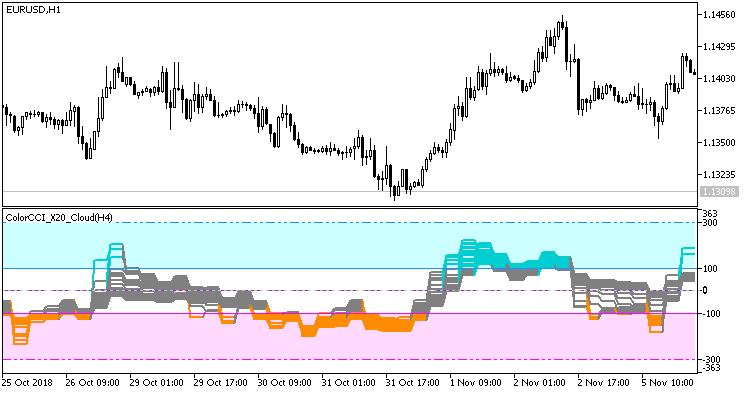750x394 pixels.
Task: Click price scale value 1.14295
Action: (x=719, y=47)
